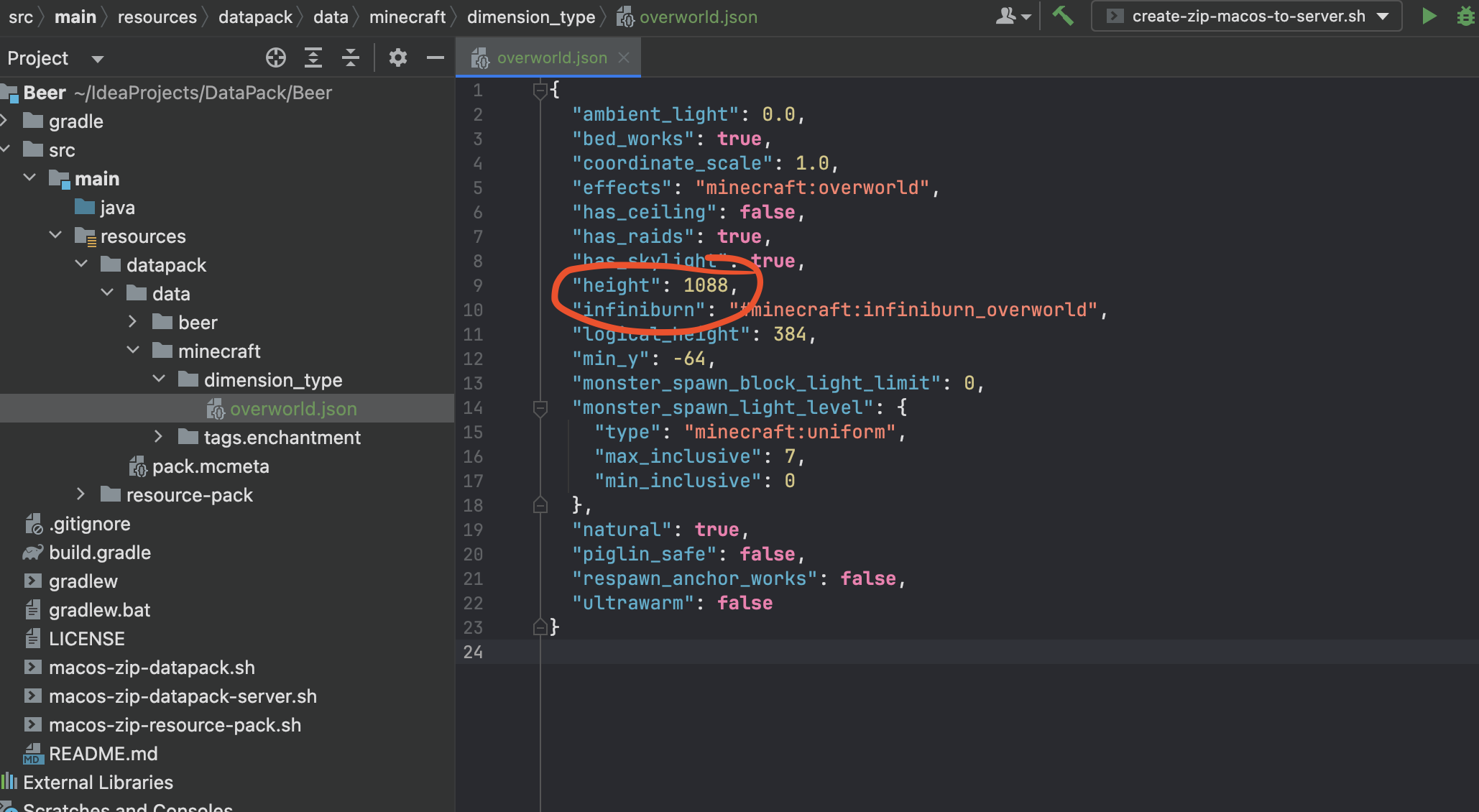Close the overworld.json editor tab
The height and width of the screenshot is (812, 1479).
pos(624,57)
